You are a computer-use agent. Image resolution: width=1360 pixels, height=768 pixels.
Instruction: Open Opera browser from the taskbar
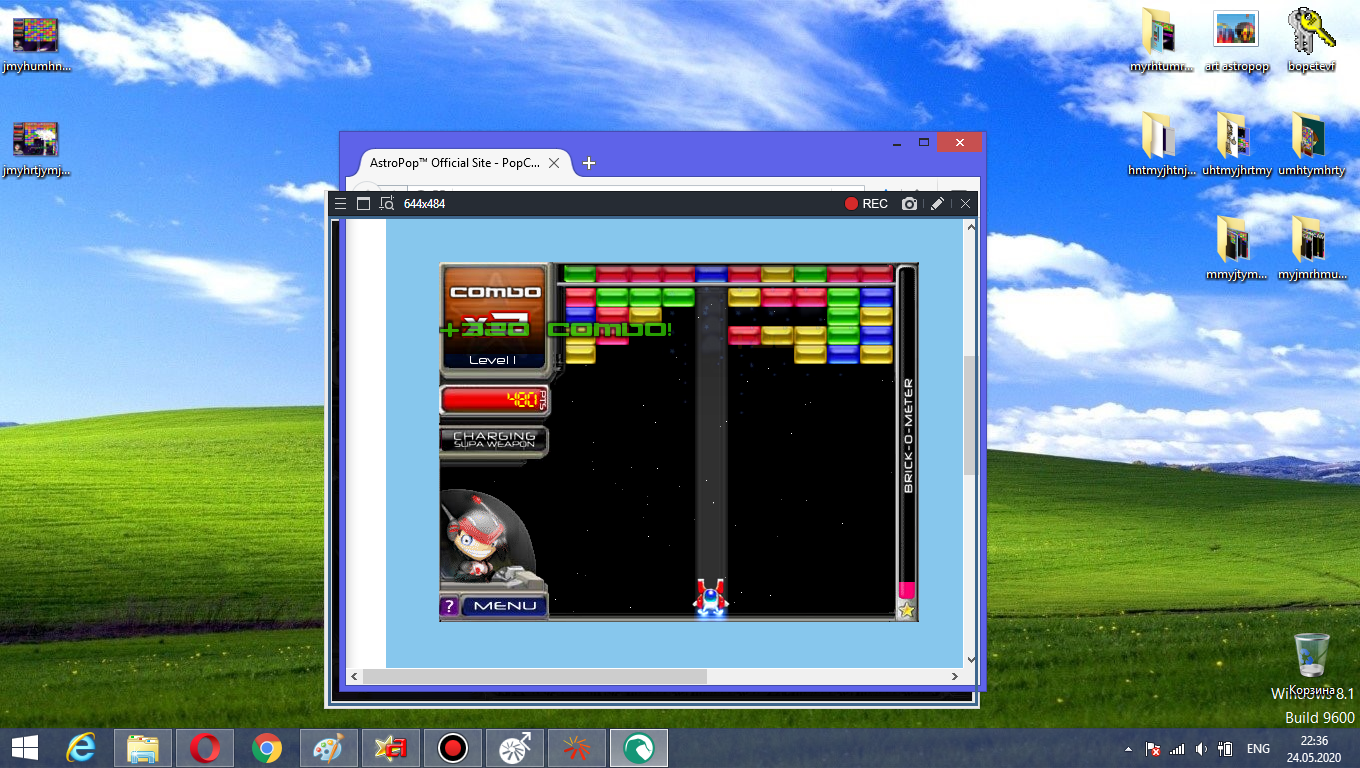click(x=205, y=747)
